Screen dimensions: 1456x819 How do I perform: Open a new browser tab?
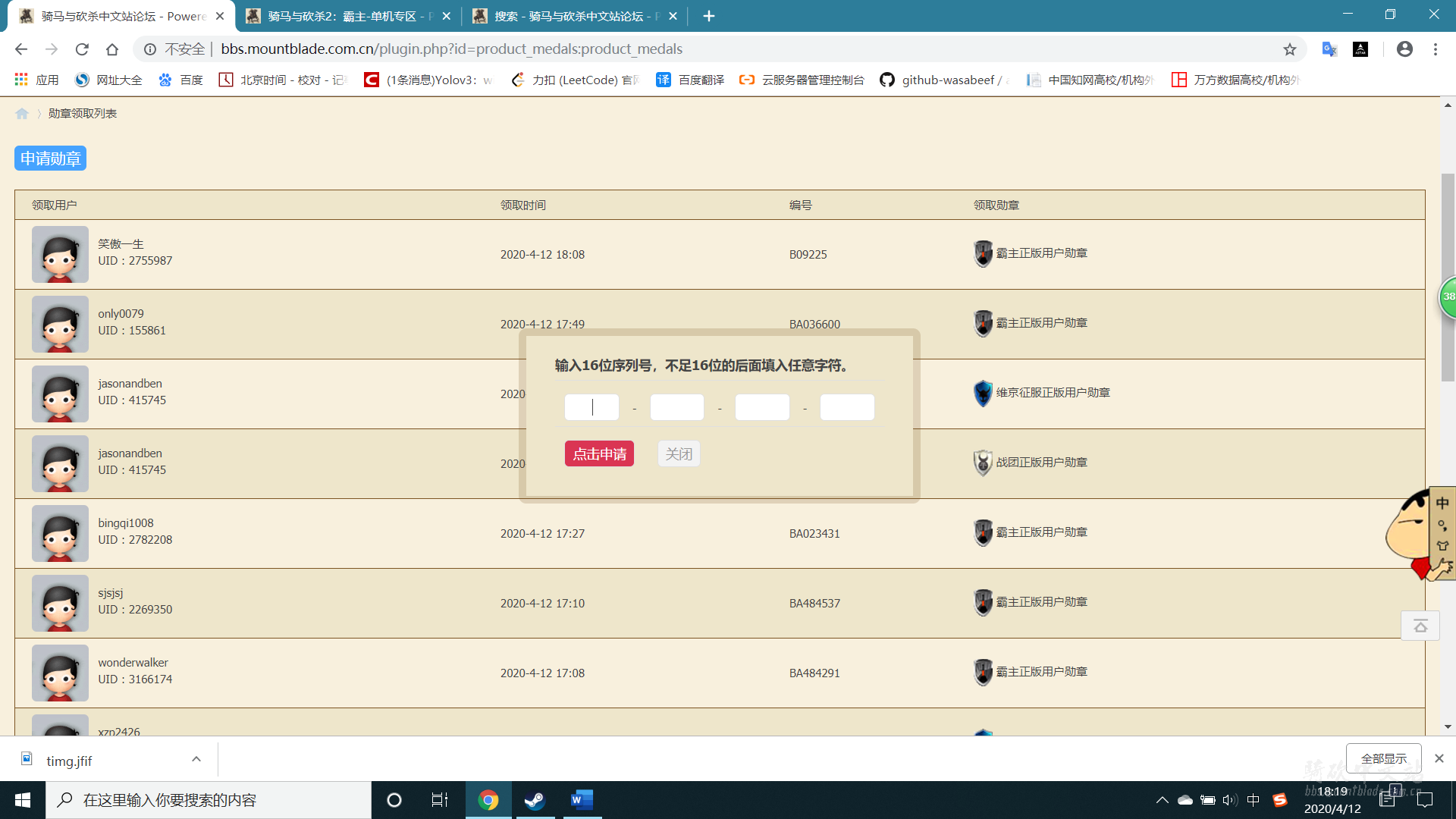coord(709,16)
